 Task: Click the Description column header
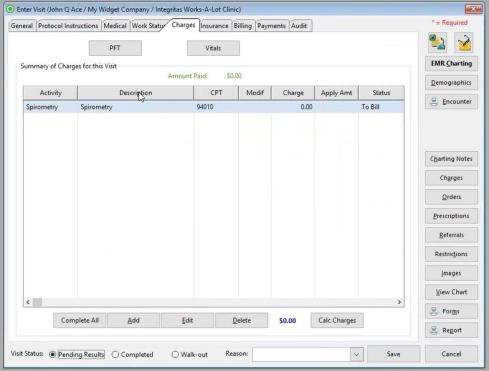pos(135,93)
